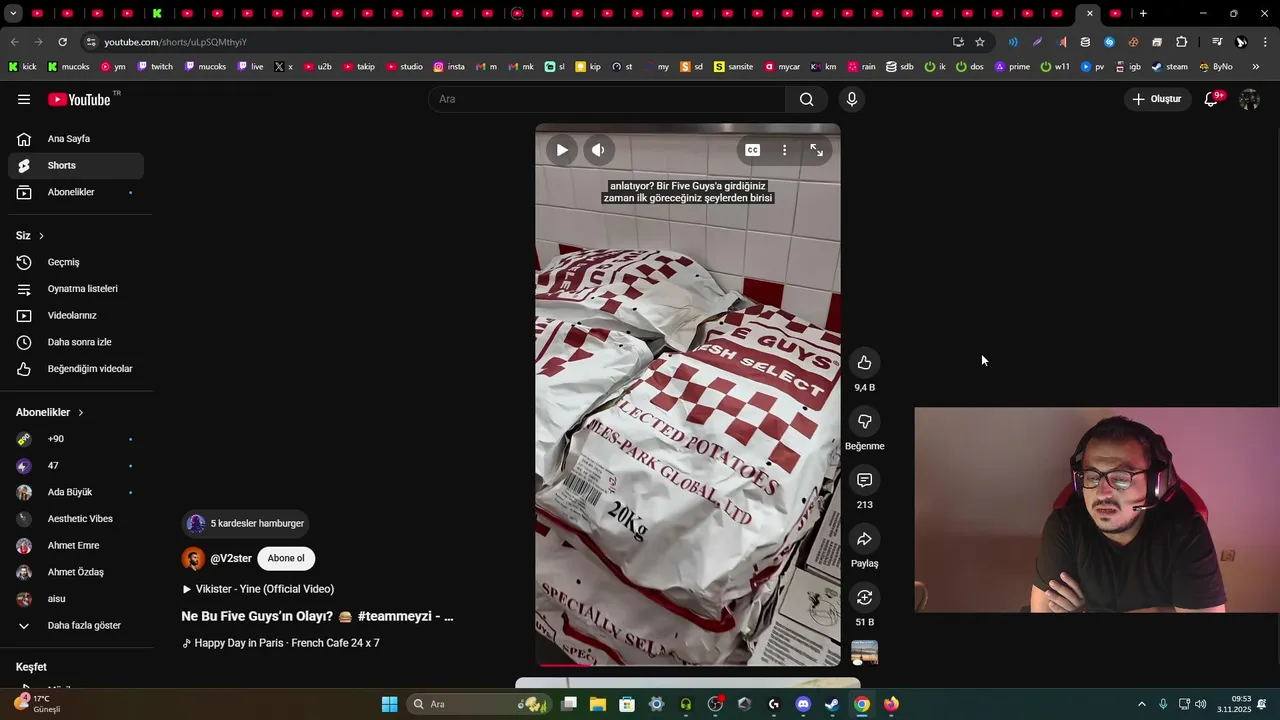Play the Shorts video
1280x720 pixels.
(x=562, y=150)
